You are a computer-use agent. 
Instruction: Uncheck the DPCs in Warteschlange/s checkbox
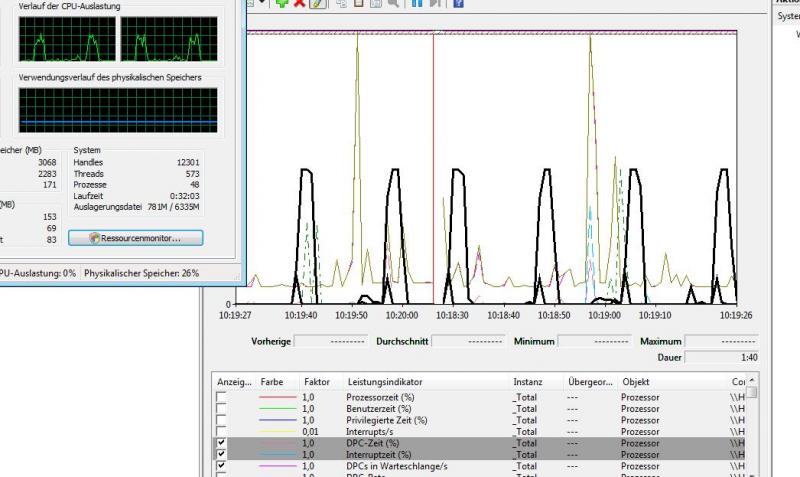pyautogui.click(x=221, y=466)
